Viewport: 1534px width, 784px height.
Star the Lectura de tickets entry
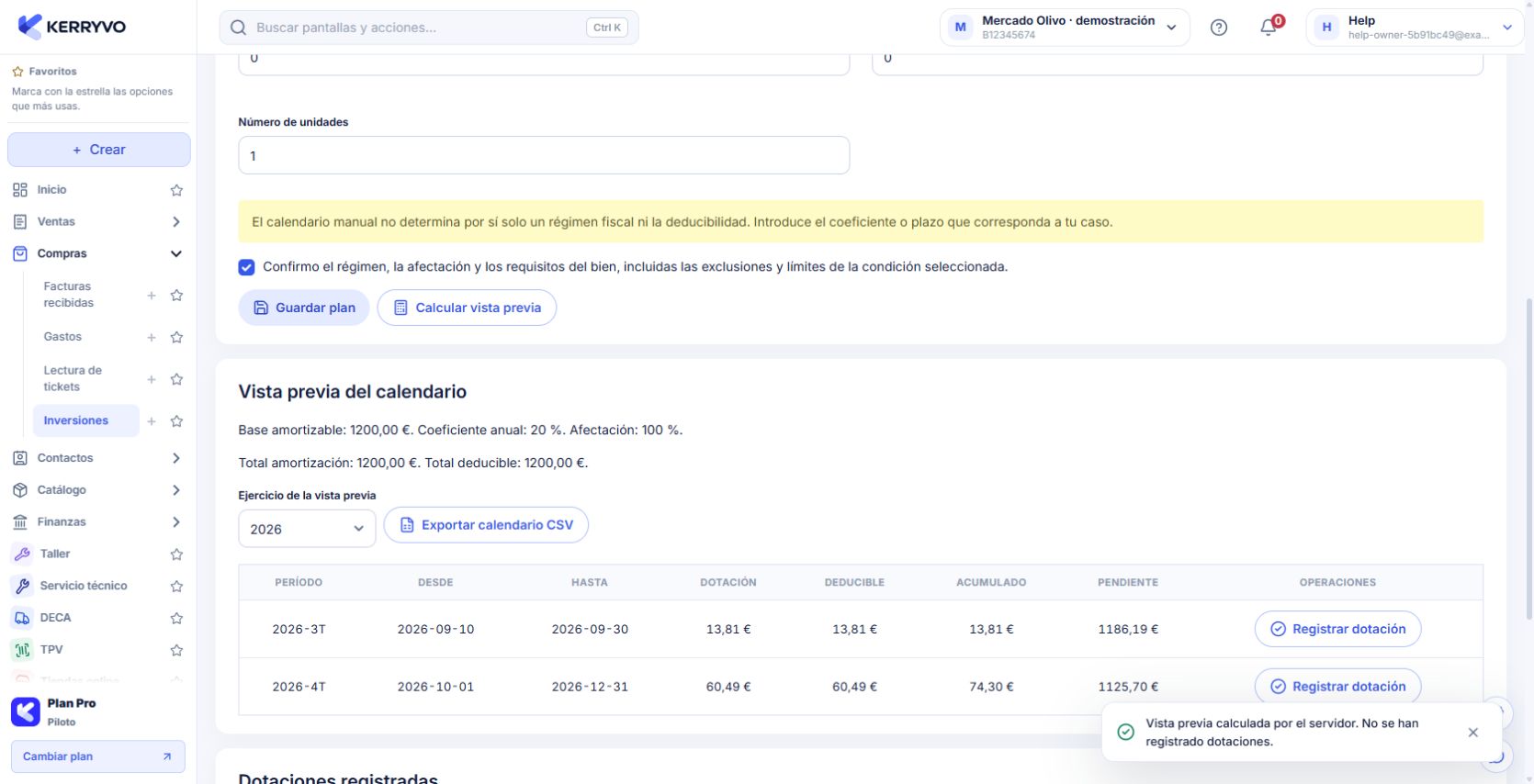point(176,379)
